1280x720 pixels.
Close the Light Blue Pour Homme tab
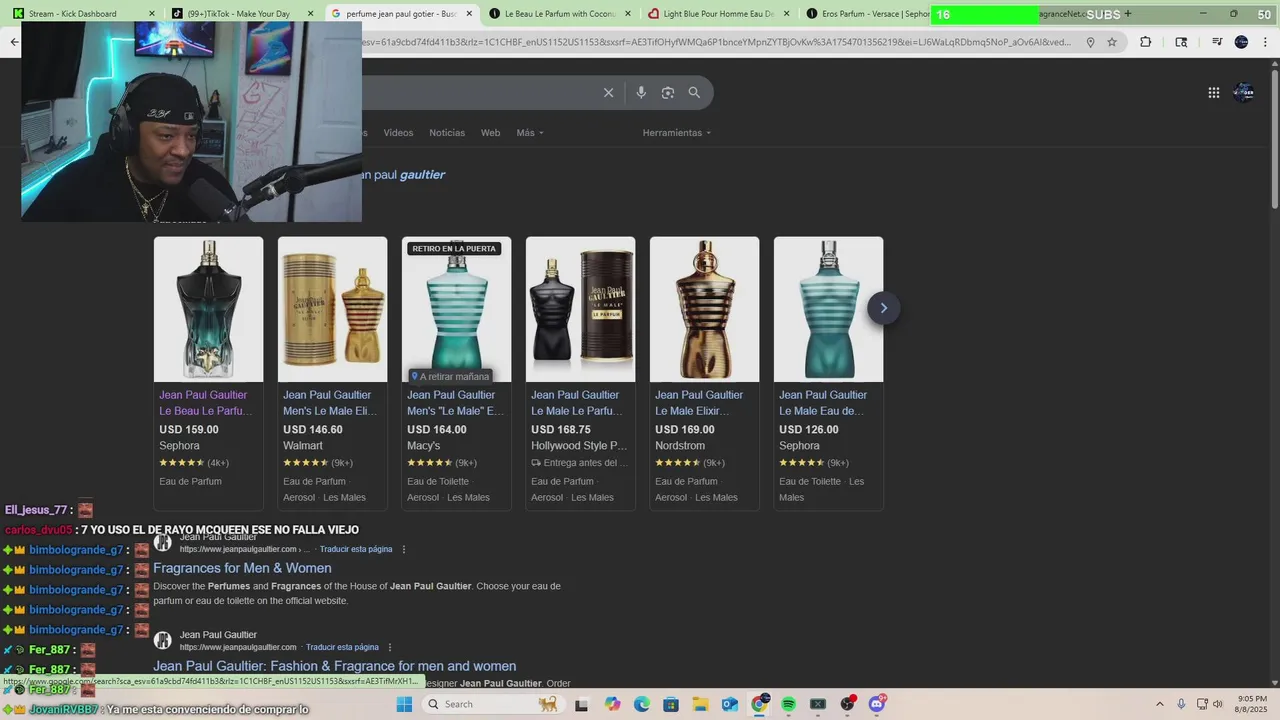pyautogui.click(x=786, y=14)
